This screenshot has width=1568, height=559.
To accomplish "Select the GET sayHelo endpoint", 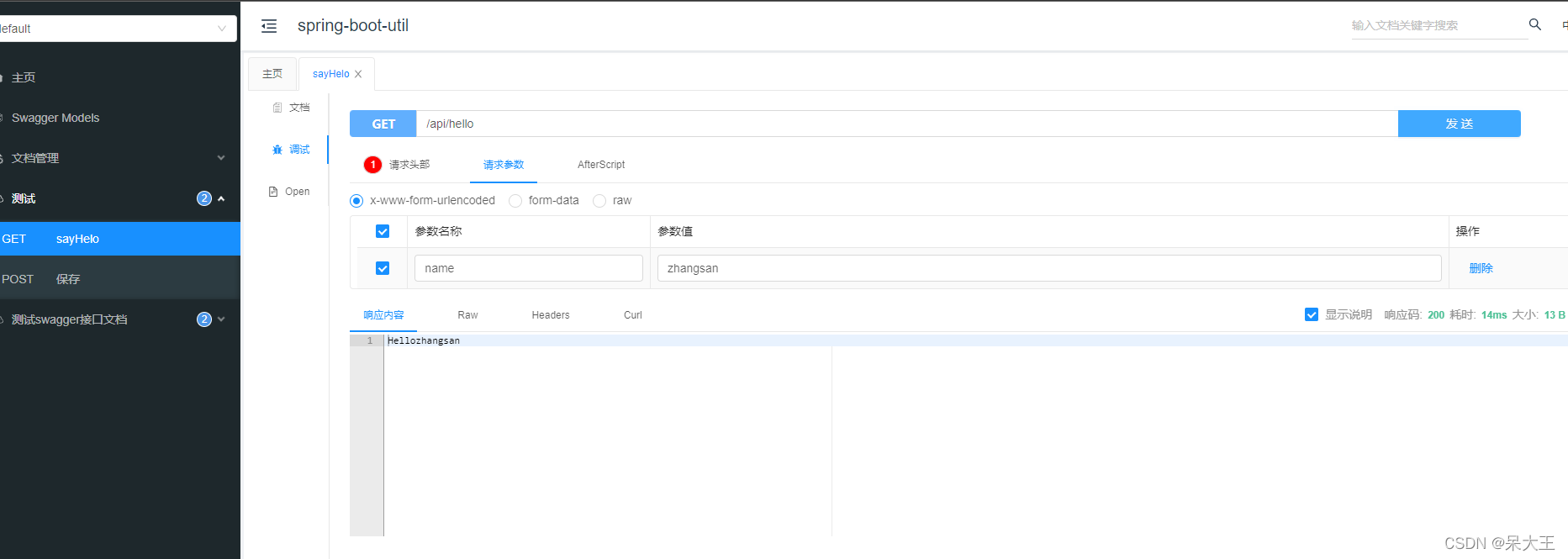I will pyautogui.click(x=120, y=239).
